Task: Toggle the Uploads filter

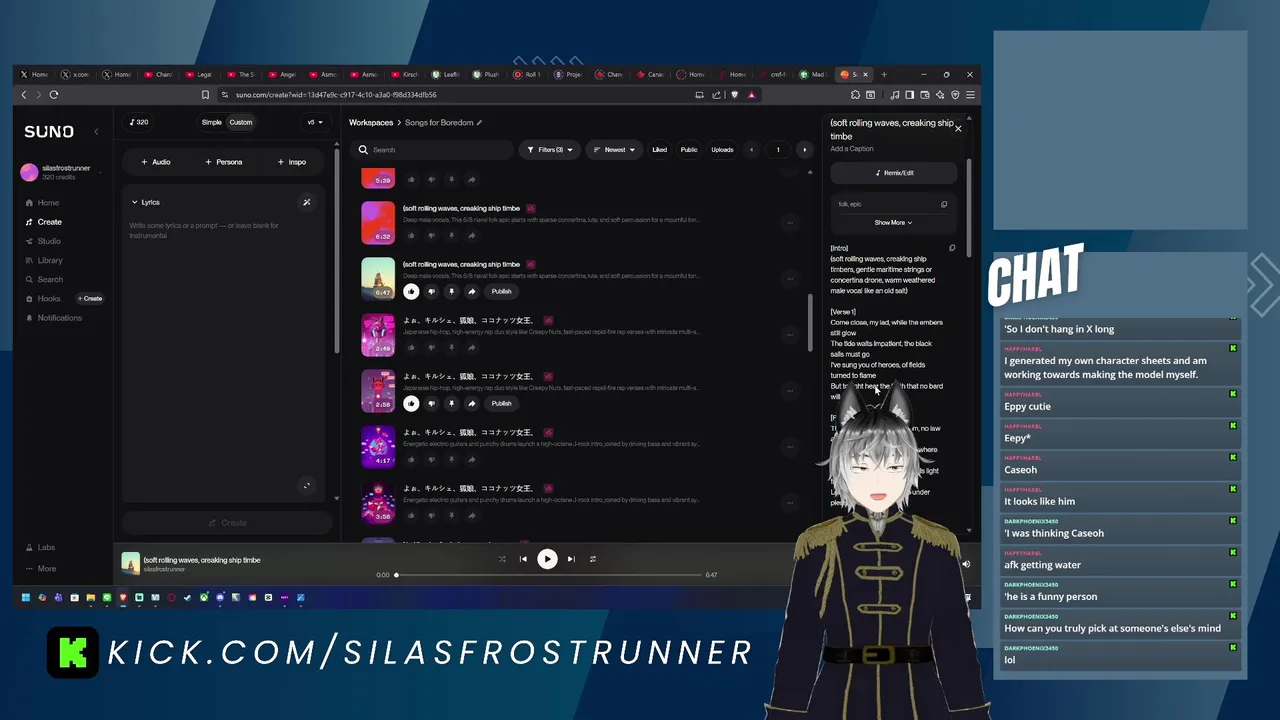Action: pyautogui.click(x=722, y=150)
